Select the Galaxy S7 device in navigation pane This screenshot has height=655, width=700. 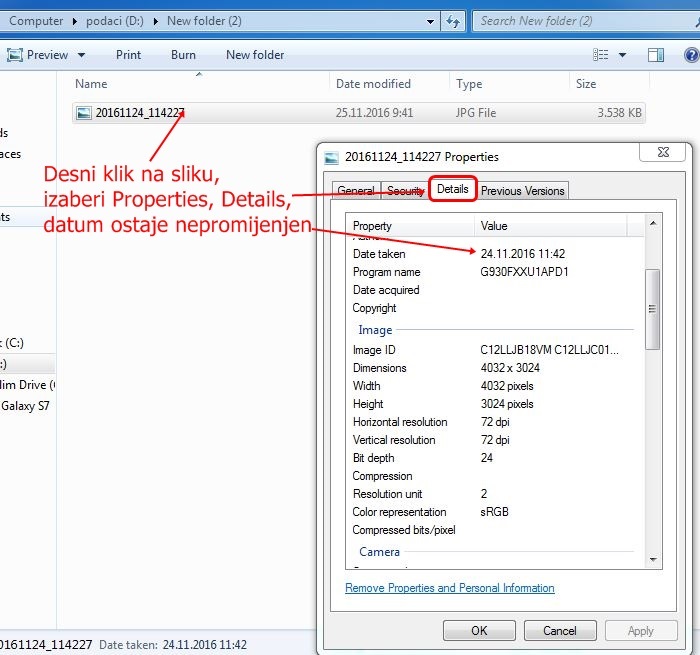[25, 406]
